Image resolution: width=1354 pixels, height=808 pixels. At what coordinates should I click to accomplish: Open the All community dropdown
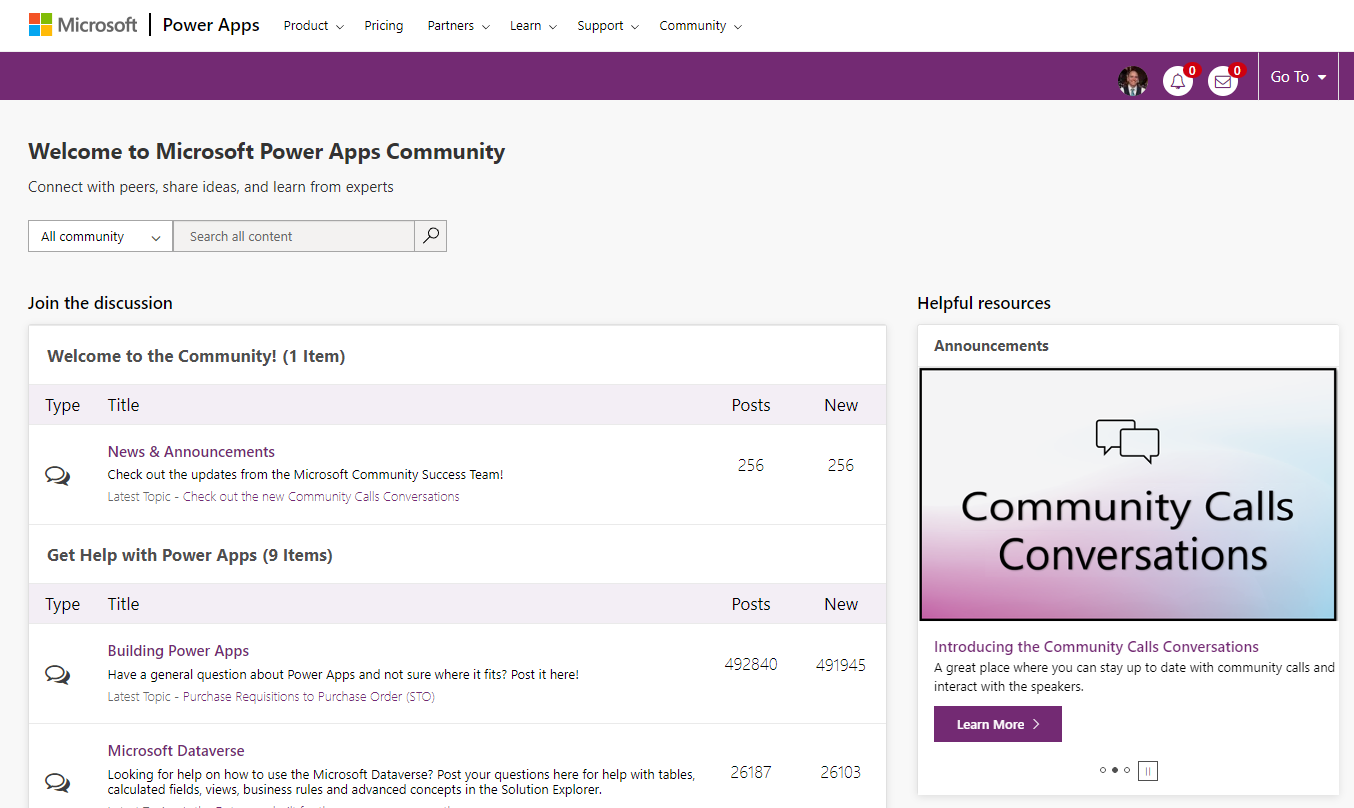coord(100,236)
